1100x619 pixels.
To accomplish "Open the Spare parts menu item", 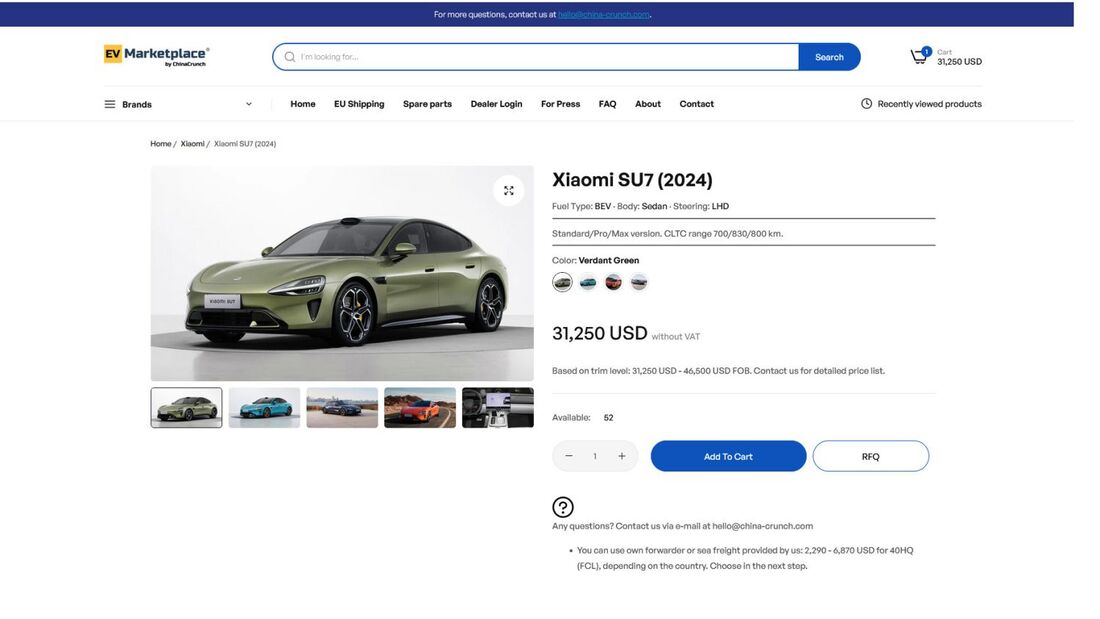I will click(427, 104).
